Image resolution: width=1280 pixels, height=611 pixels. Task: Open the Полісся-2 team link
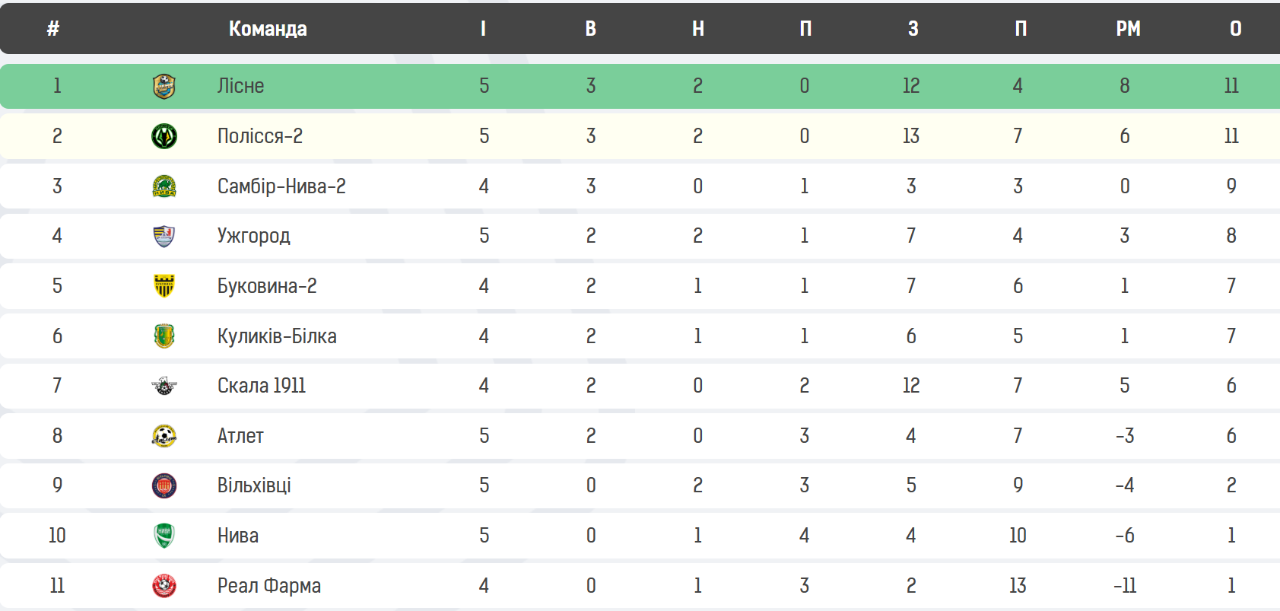(x=260, y=136)
